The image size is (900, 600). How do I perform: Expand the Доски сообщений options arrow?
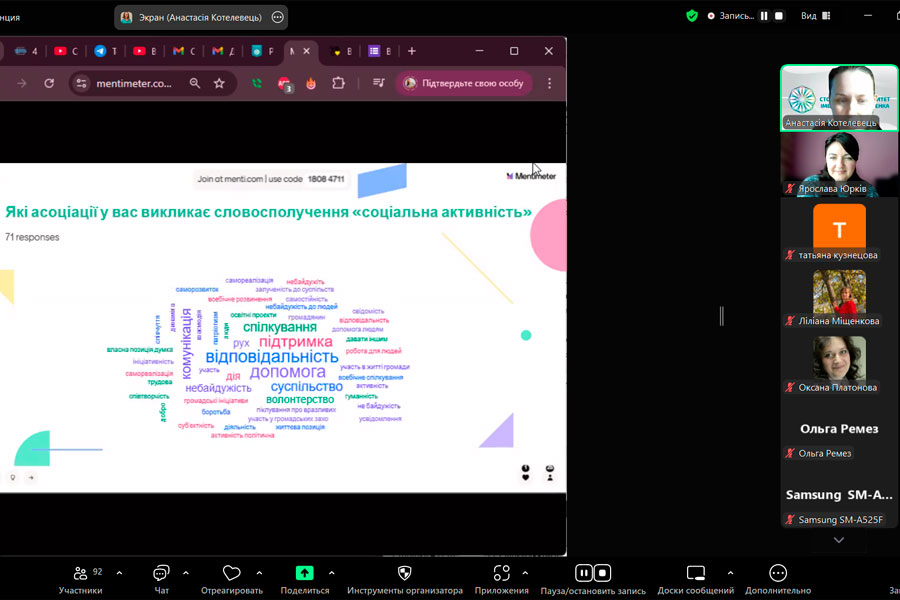click(x=730, y=573)
